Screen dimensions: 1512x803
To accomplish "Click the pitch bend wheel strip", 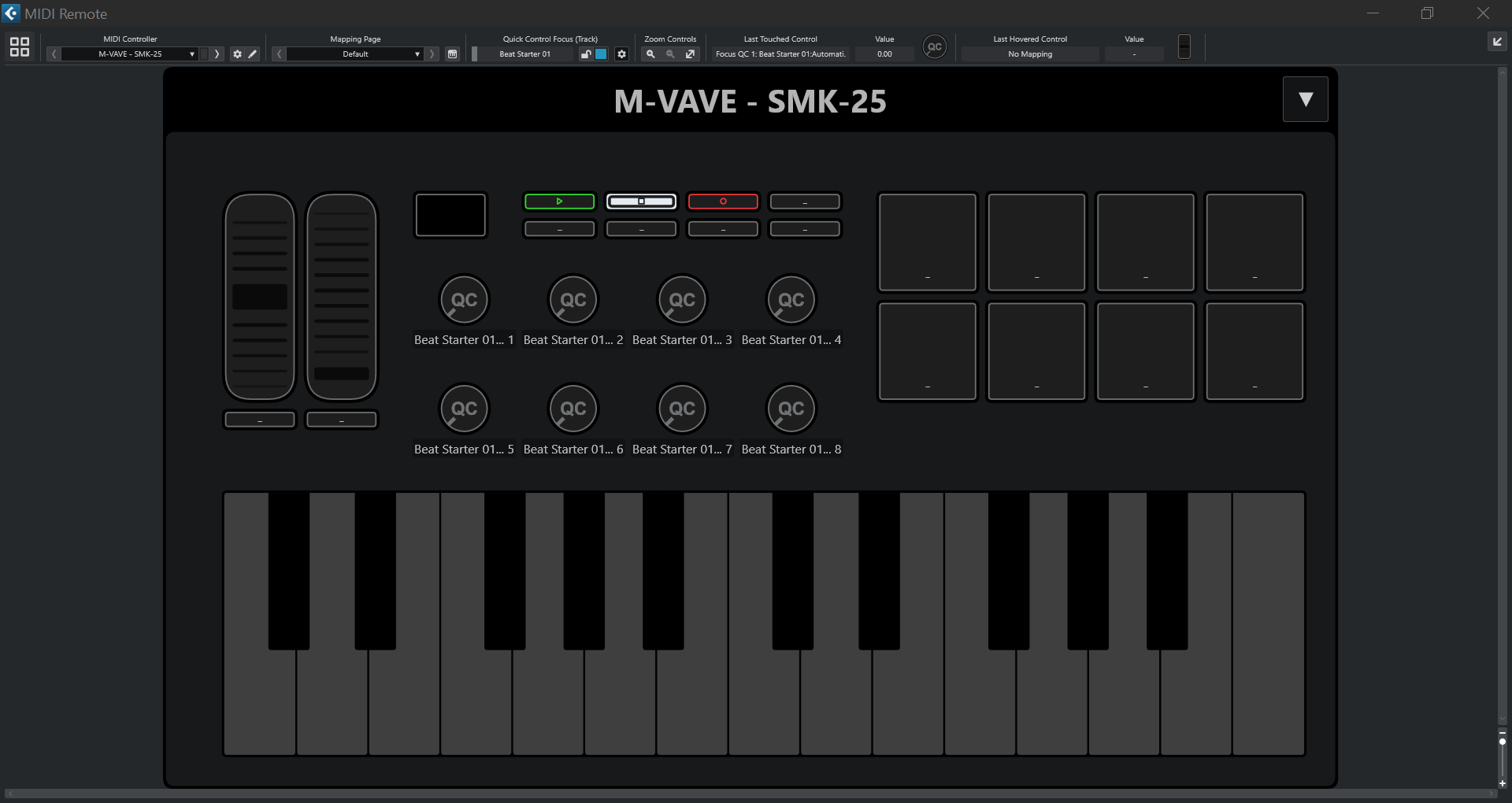I will pos(260,297).
